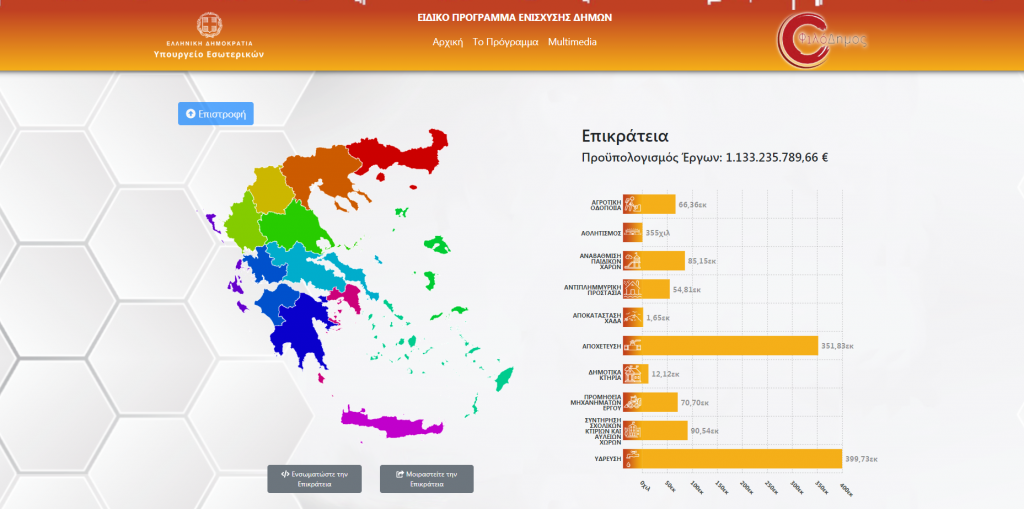
Task: Select the landfill icon for ΑΠΟΚΑΤΑΣΤΑΣΗ ΧΑΔΑ
Action: pyautogui.click(x=632, y=318)
